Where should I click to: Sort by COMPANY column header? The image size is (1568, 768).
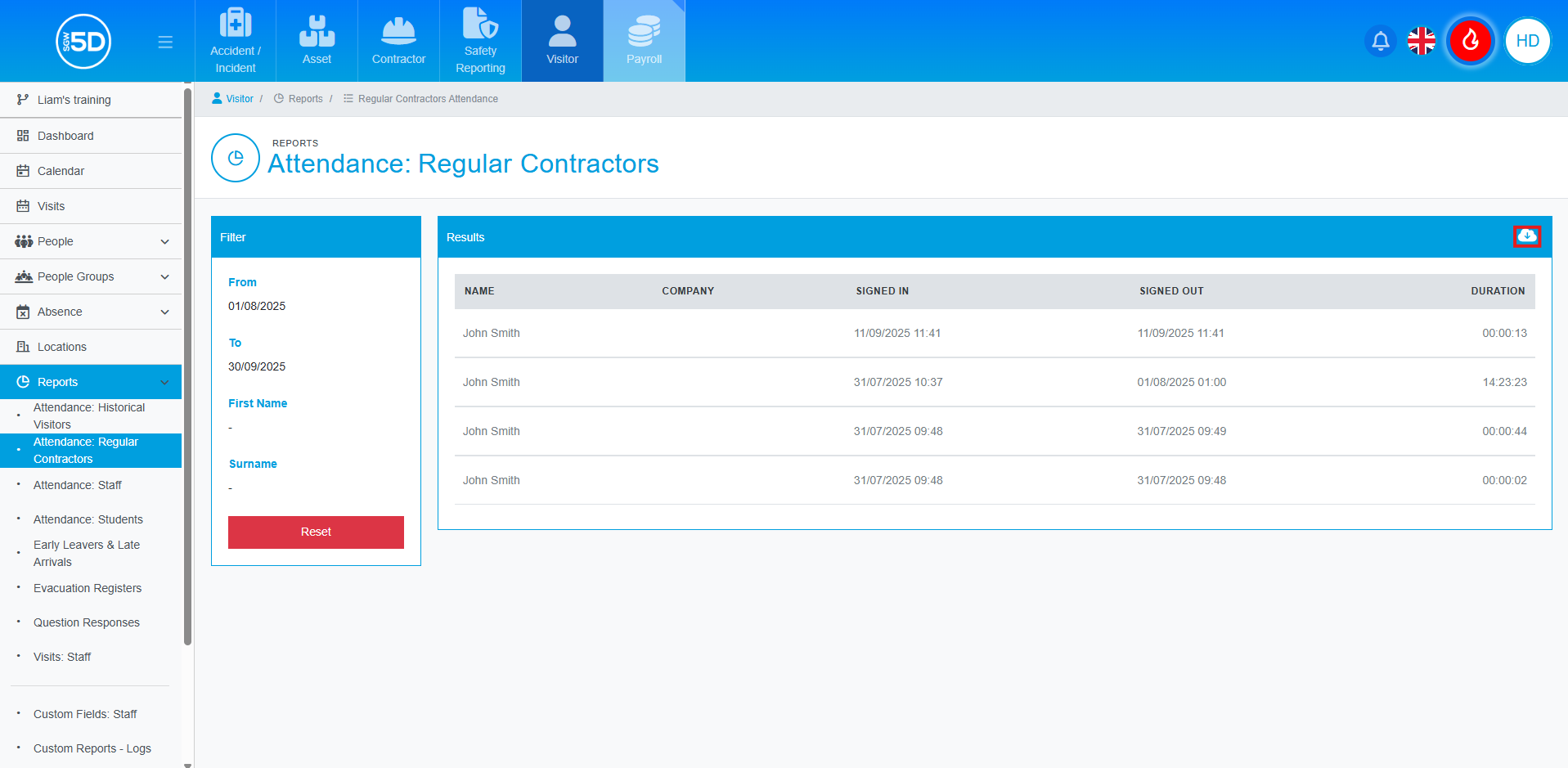(x=688, y=291)
